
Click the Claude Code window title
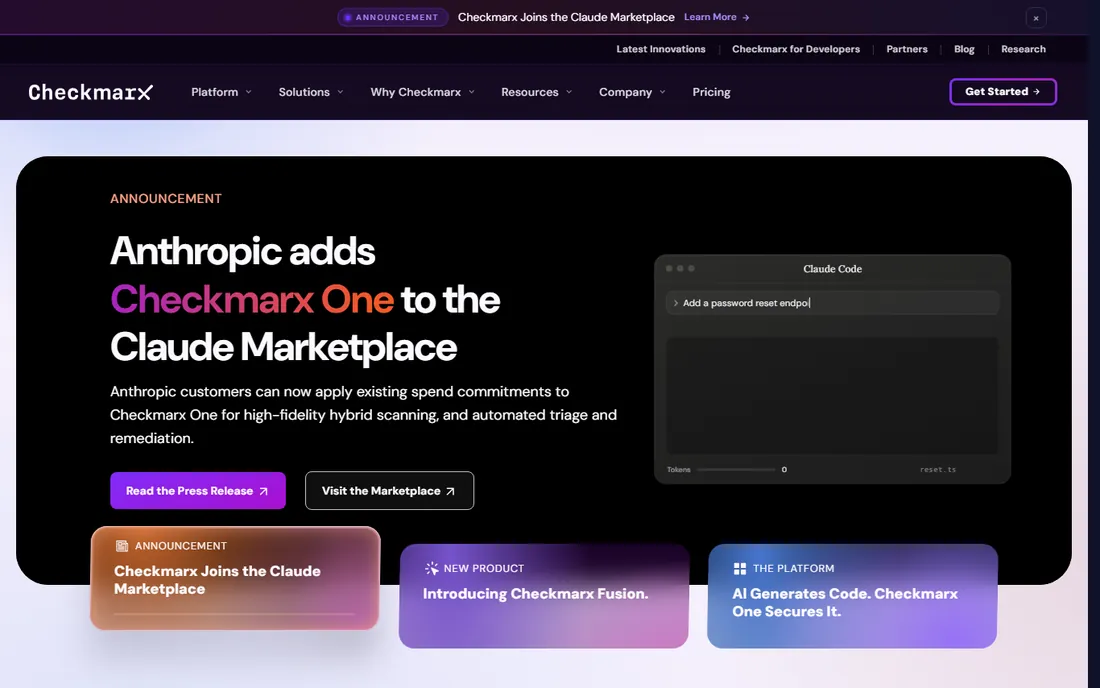[832, 269]
